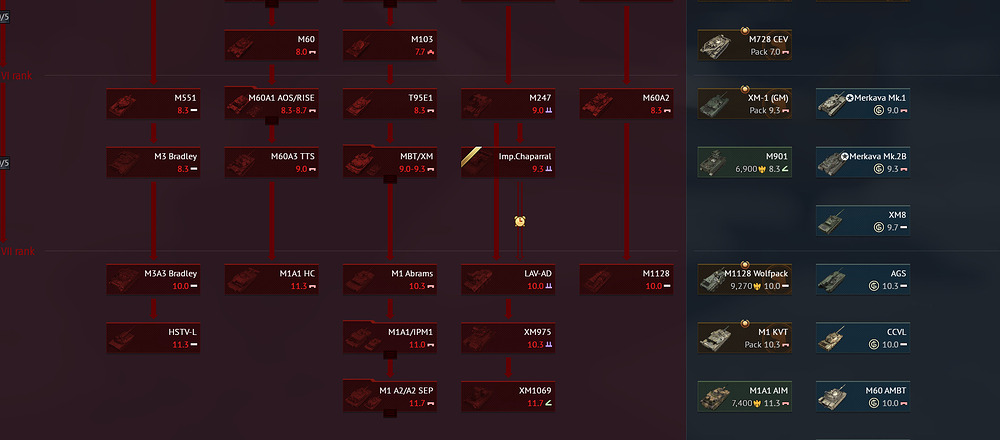Choose the M60 AMBT squadron vehicle
Image resolution: width=1000 pixels, height=440 pixels.
coord(863,397)
